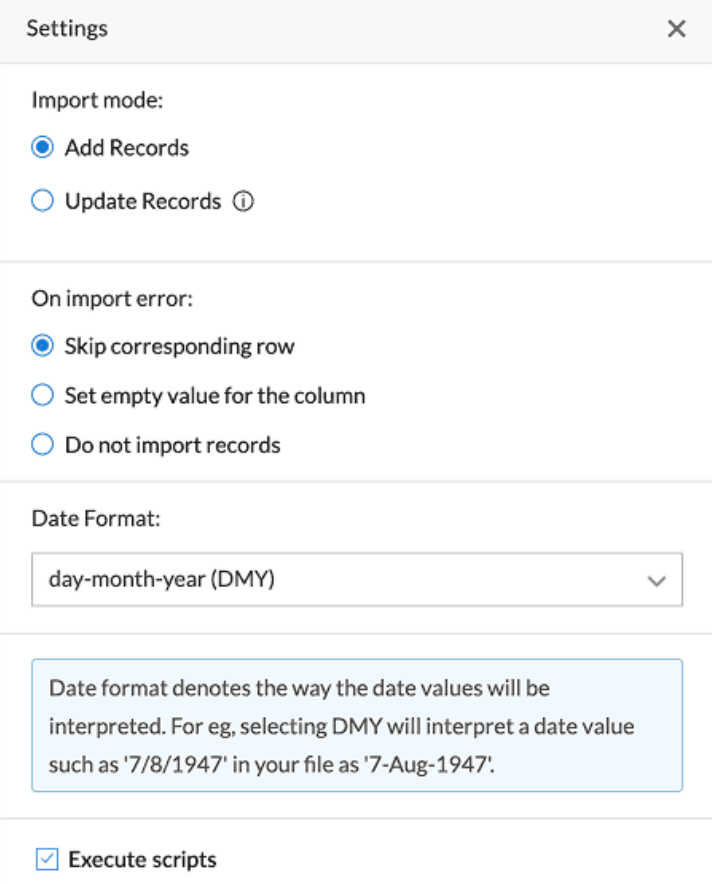This screenshot has height=884, width=712.
Task: Choose the Update Records radio button
Action: point(42,202)
